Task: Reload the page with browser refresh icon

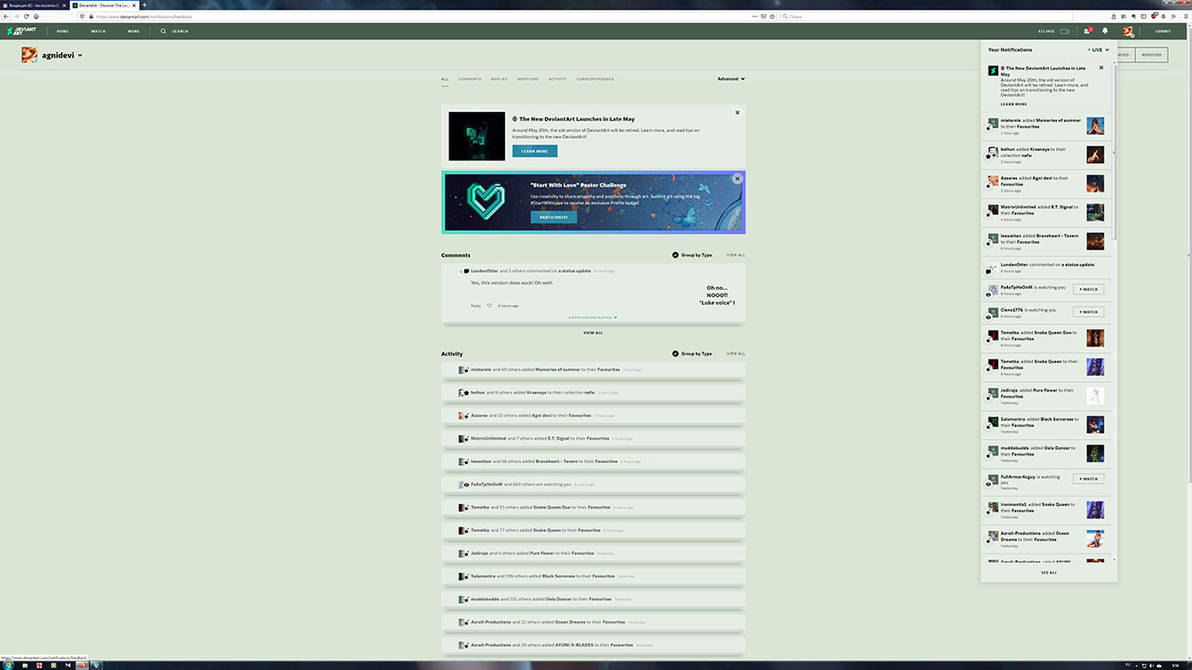Action: [x=26, y=16]
